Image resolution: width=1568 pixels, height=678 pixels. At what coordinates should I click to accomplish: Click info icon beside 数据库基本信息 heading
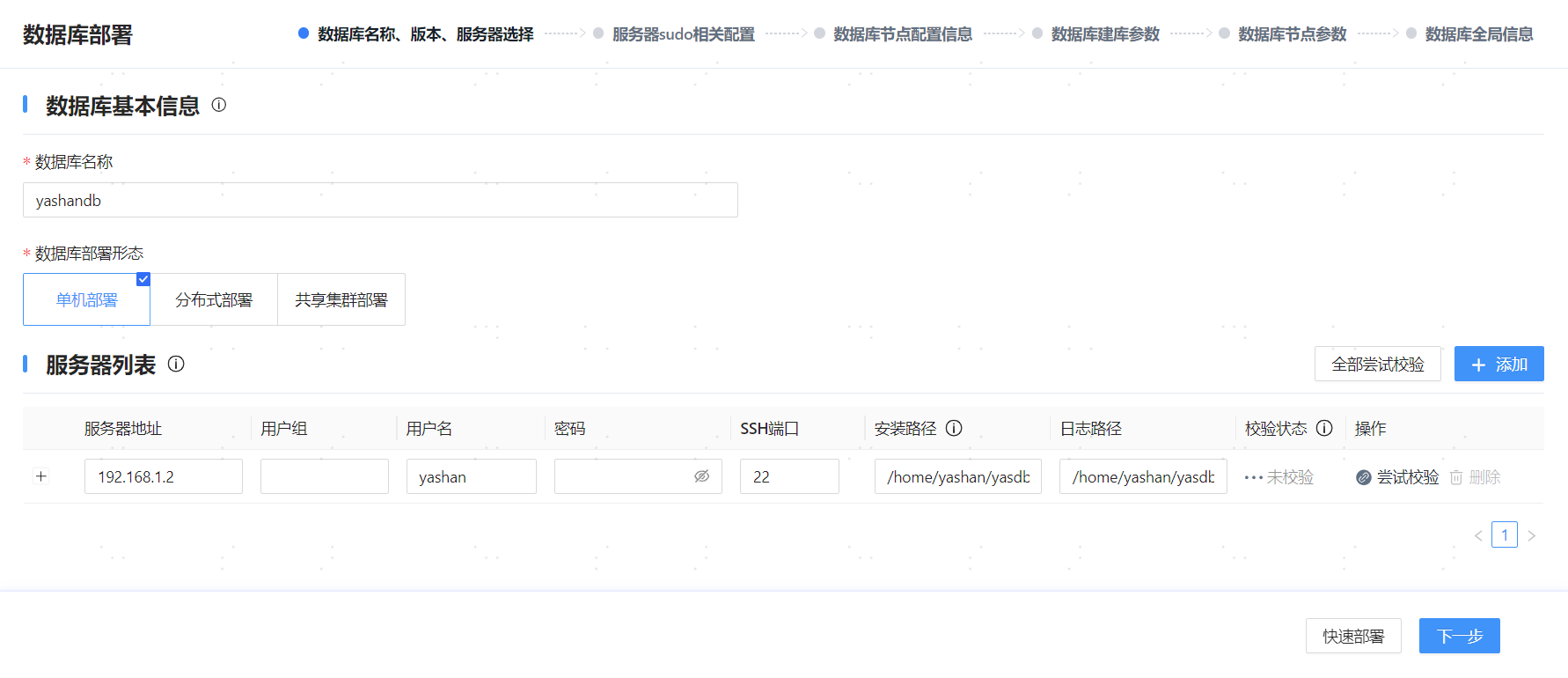219,105
